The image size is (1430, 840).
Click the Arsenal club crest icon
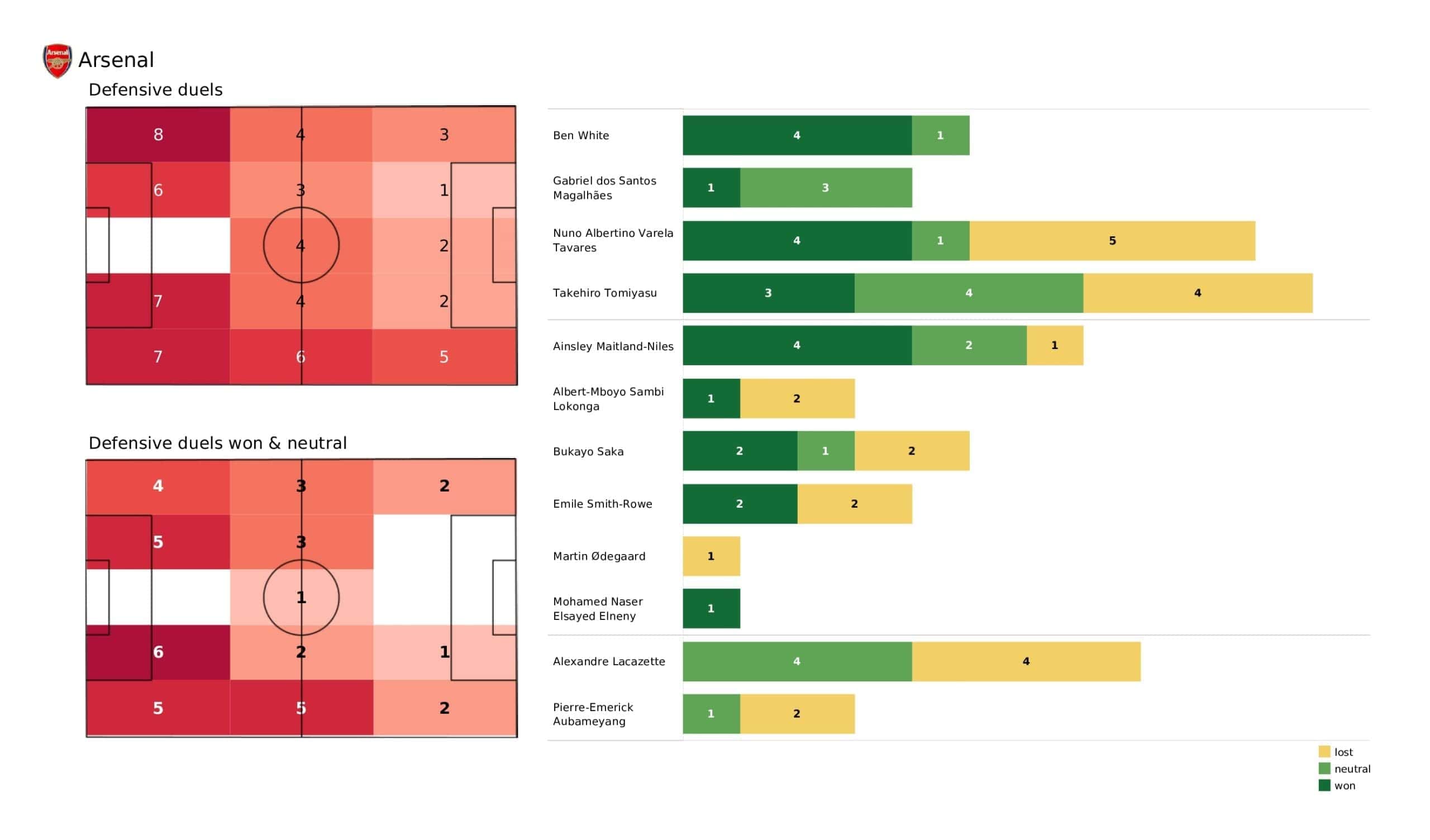coord(58,60)
